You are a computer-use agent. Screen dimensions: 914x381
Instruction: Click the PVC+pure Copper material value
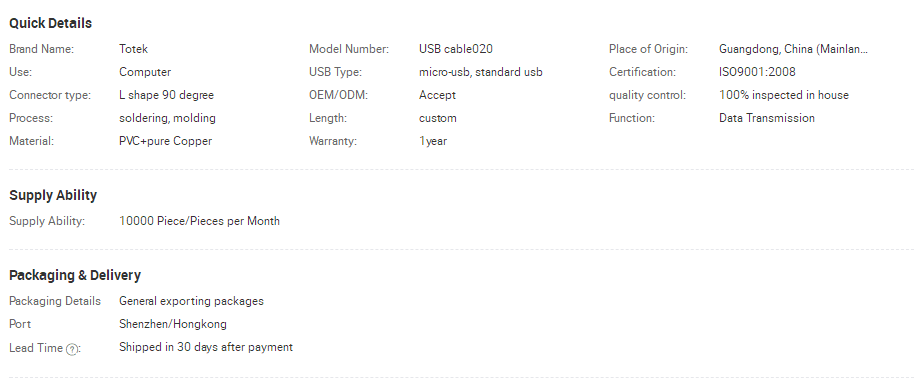(166, 141)
